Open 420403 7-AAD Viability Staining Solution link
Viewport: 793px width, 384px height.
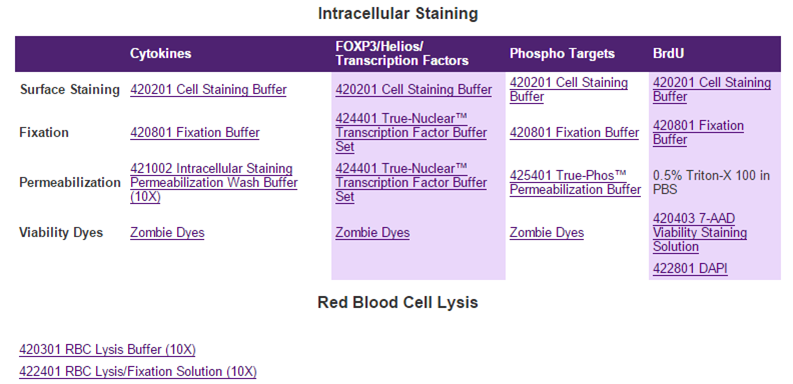point(699,233)
